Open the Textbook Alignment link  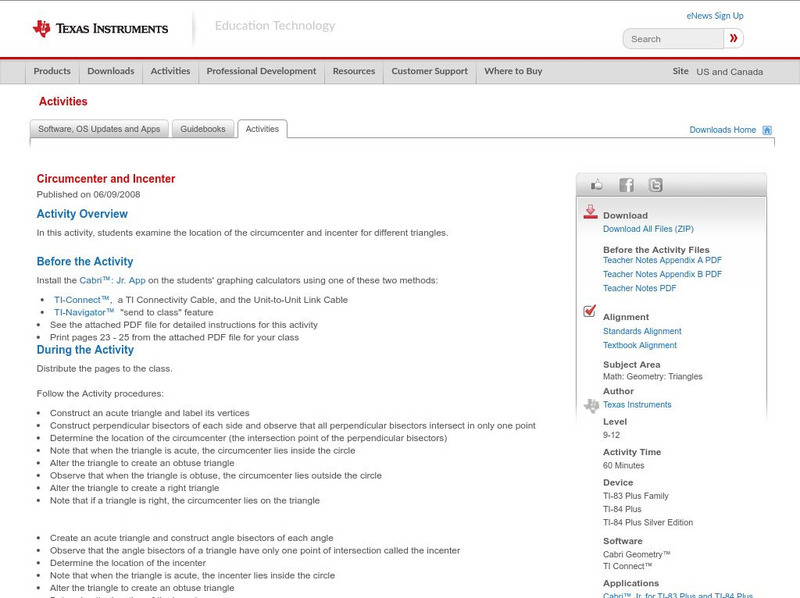pyautogui.click(x=640, y=345)
